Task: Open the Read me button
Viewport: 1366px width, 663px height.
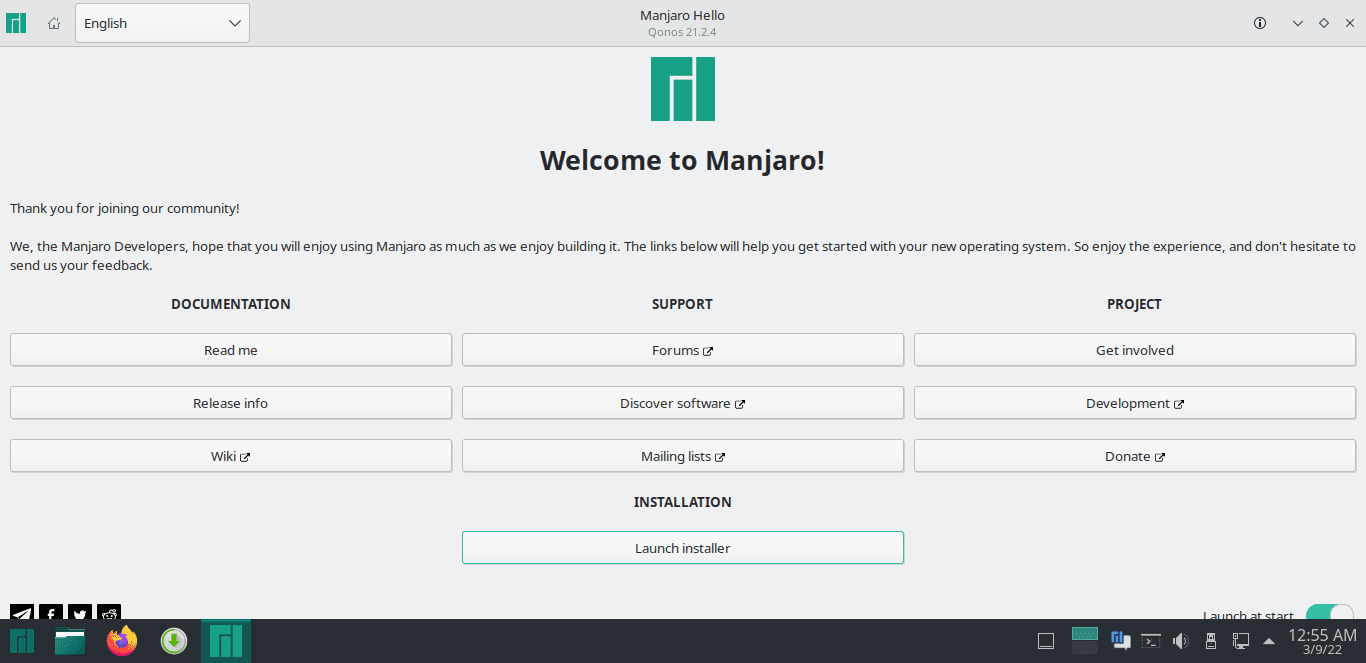Action: tap(231, 350)
